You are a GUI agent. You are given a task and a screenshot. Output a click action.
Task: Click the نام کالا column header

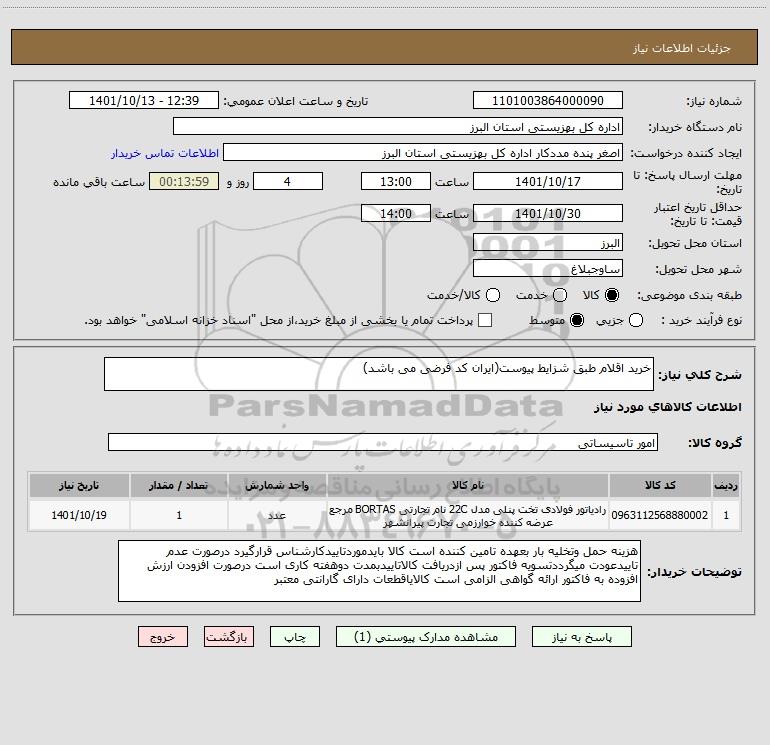click(x=468, y=485)
